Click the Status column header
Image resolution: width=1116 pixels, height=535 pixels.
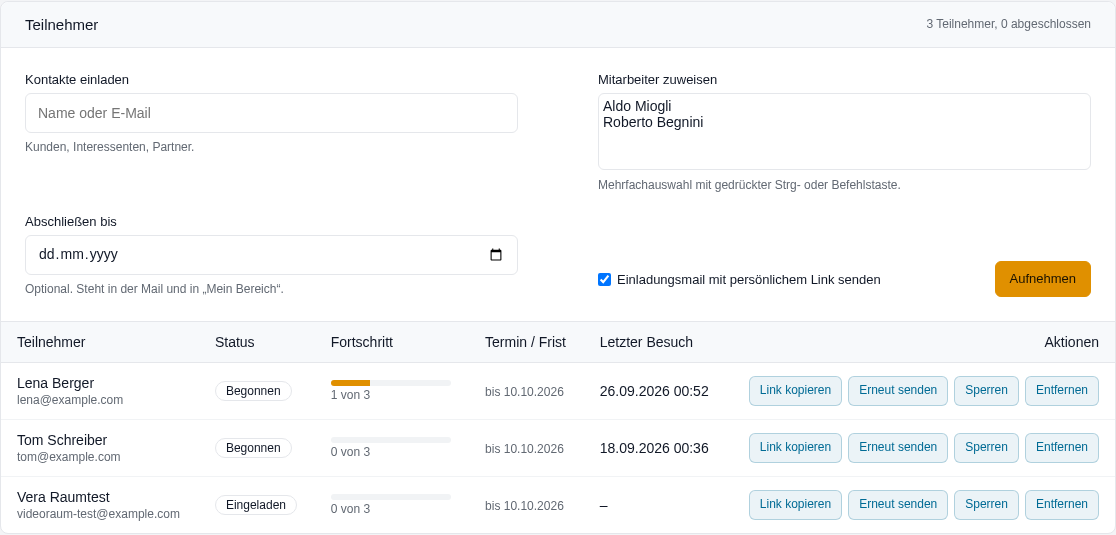[234, 342]
